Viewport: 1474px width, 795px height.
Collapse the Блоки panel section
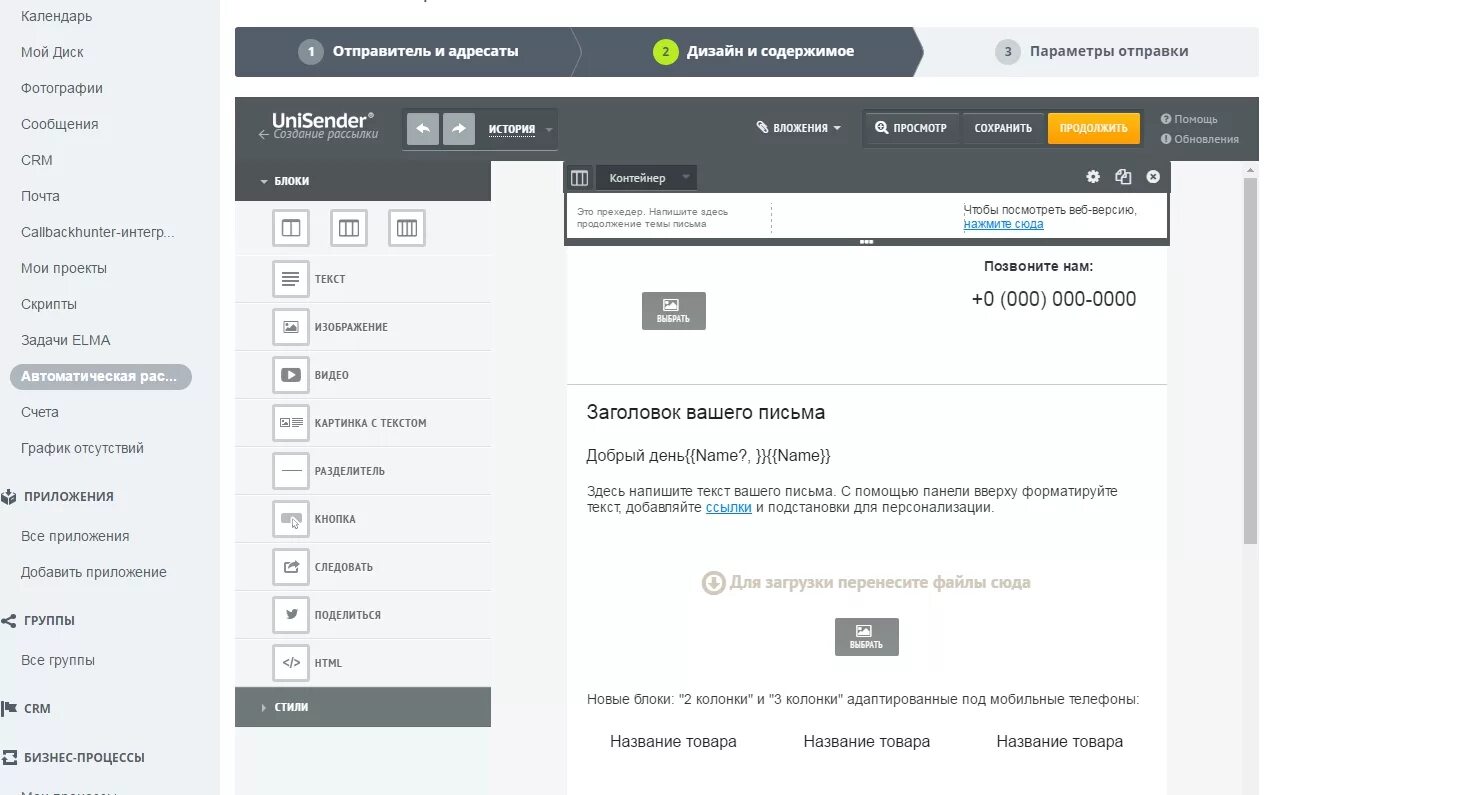(x=363, y=181)
